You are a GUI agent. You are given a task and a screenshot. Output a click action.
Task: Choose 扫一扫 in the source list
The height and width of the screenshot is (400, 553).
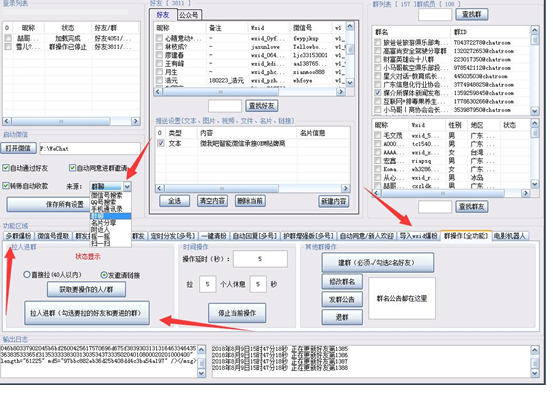point(100,243)
